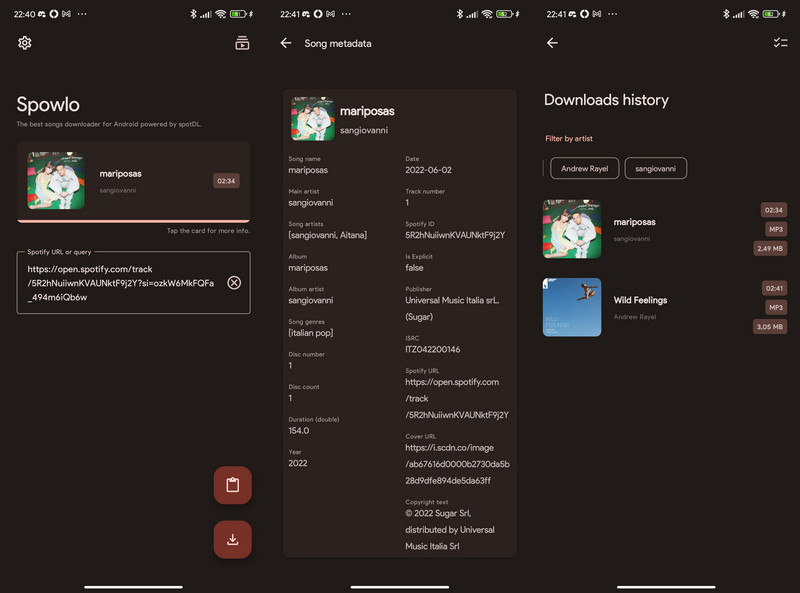Tap the Wi-Fi status icon on first screen

tap(220, 14)
